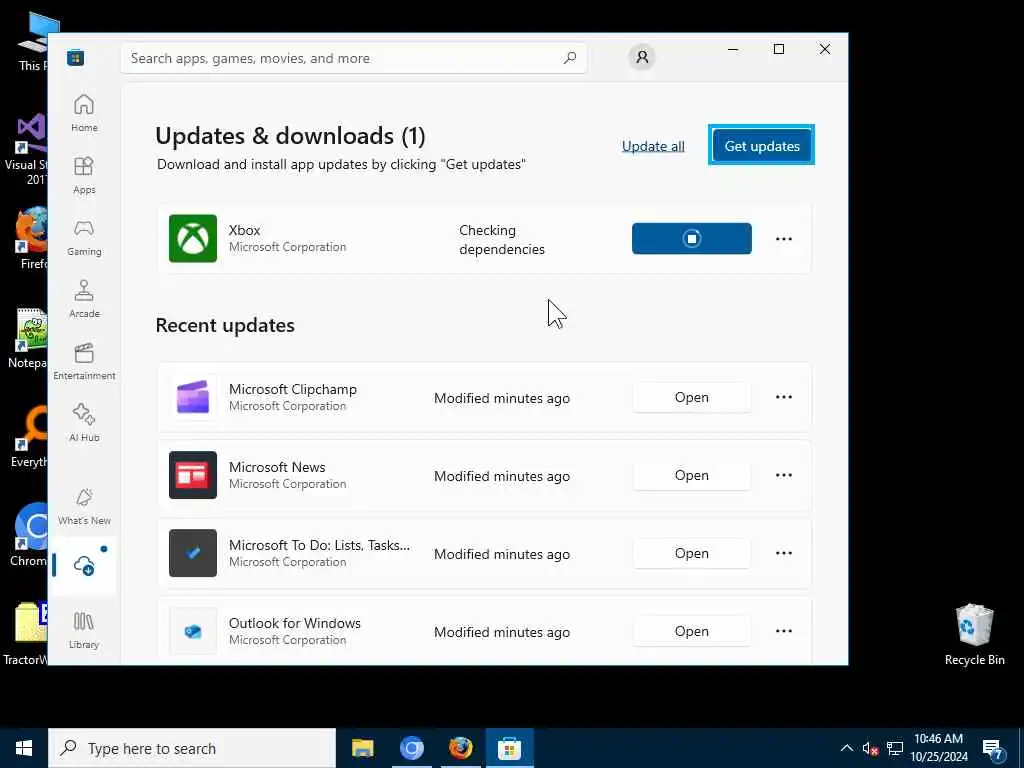
Task: Open more options for Xbox
Action: point(784,239)
